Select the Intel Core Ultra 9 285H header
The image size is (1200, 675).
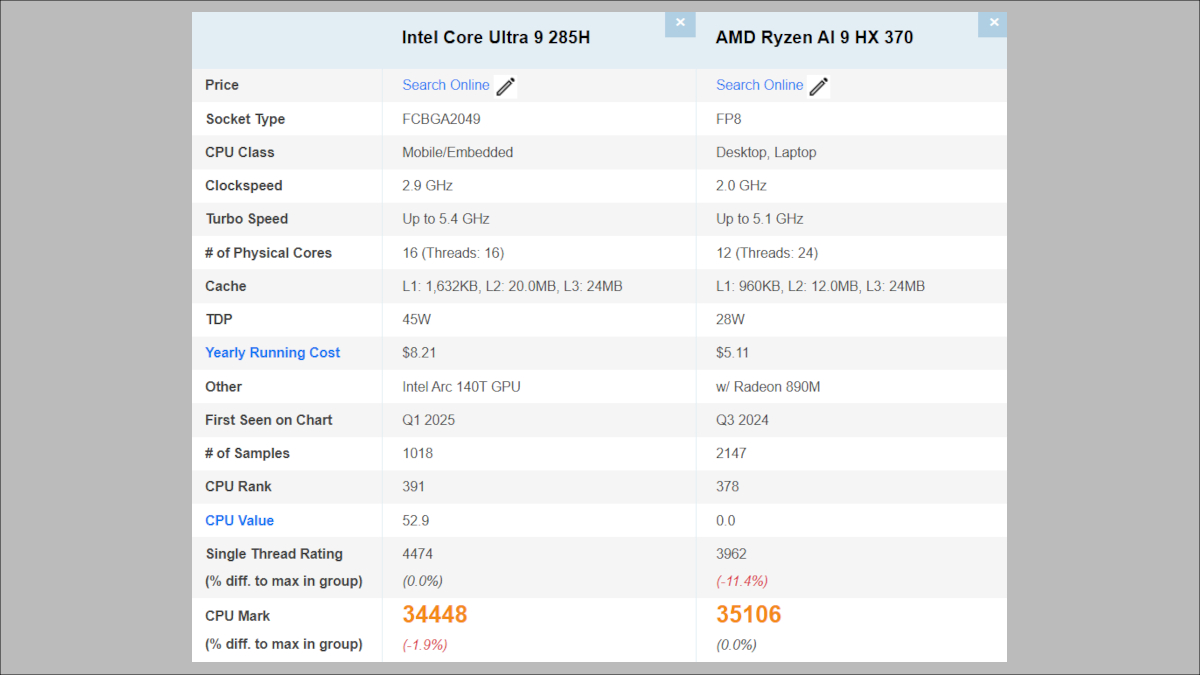[x=496, y=37]
